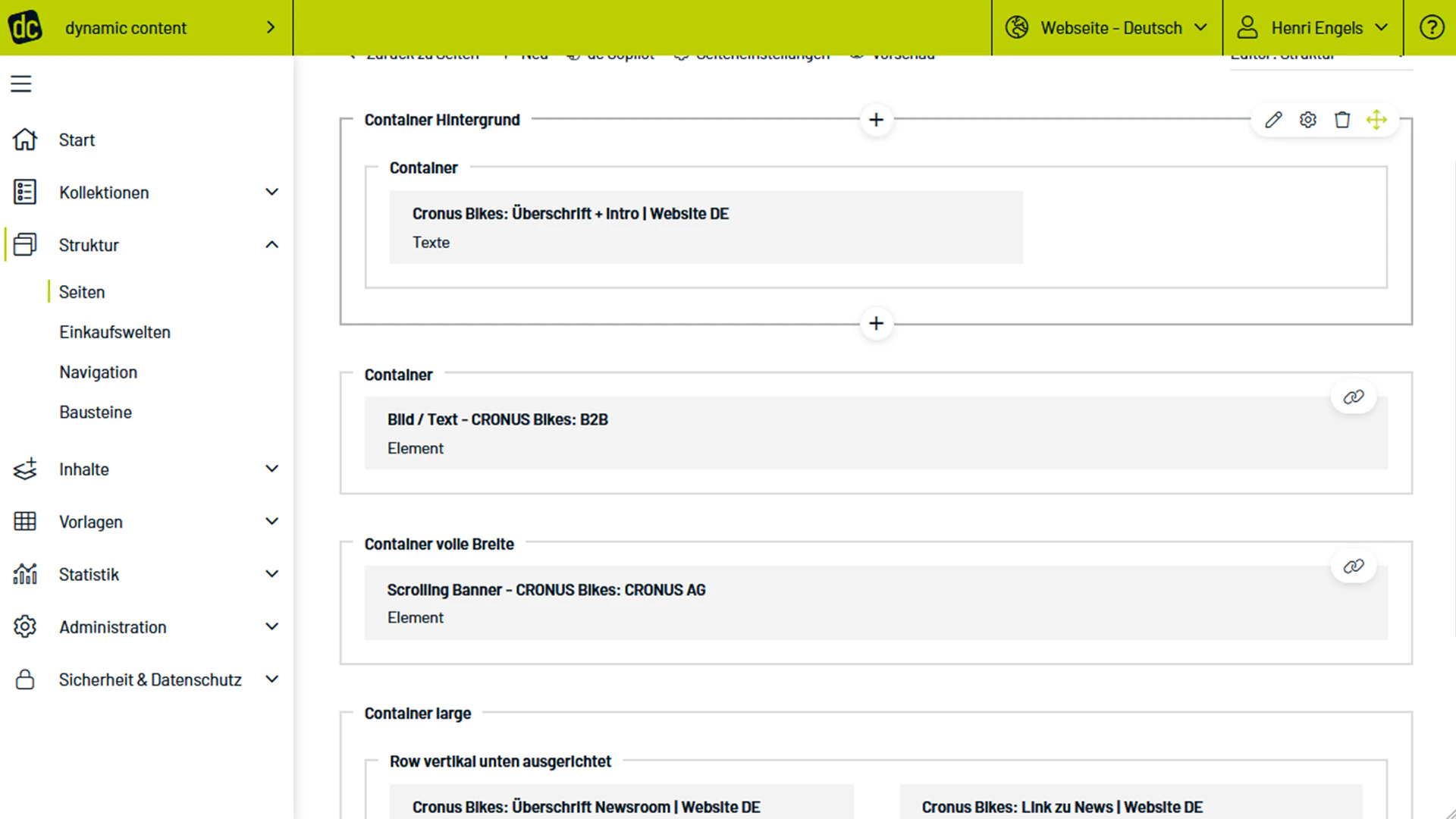The height and width of the screenshot is (819, 1456).
Task: Select Cronus Bikes: Überschrift + Intro block
Action: coord(706,227)
